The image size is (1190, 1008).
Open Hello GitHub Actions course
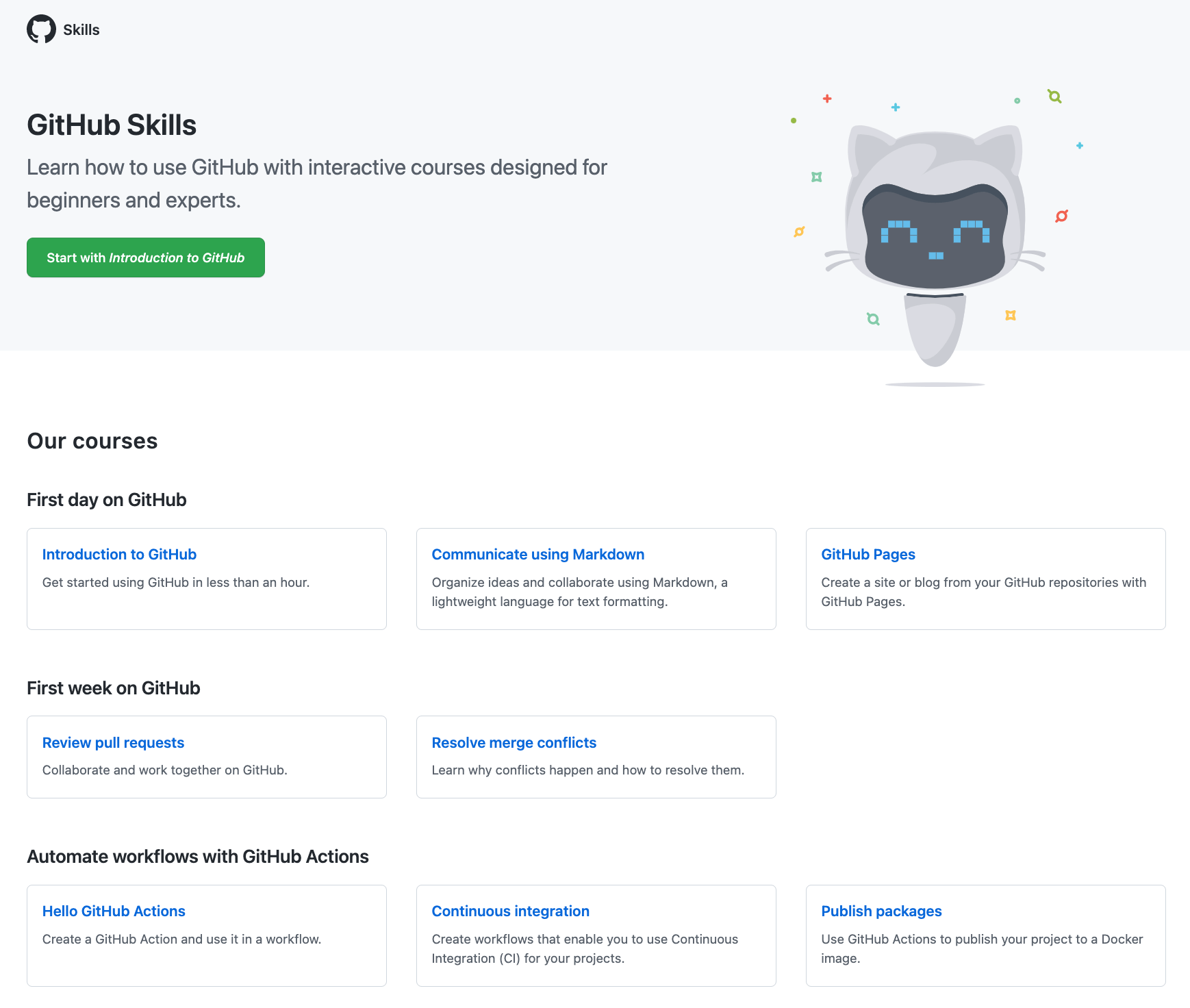pyautogui.click(x=114, y=911)
